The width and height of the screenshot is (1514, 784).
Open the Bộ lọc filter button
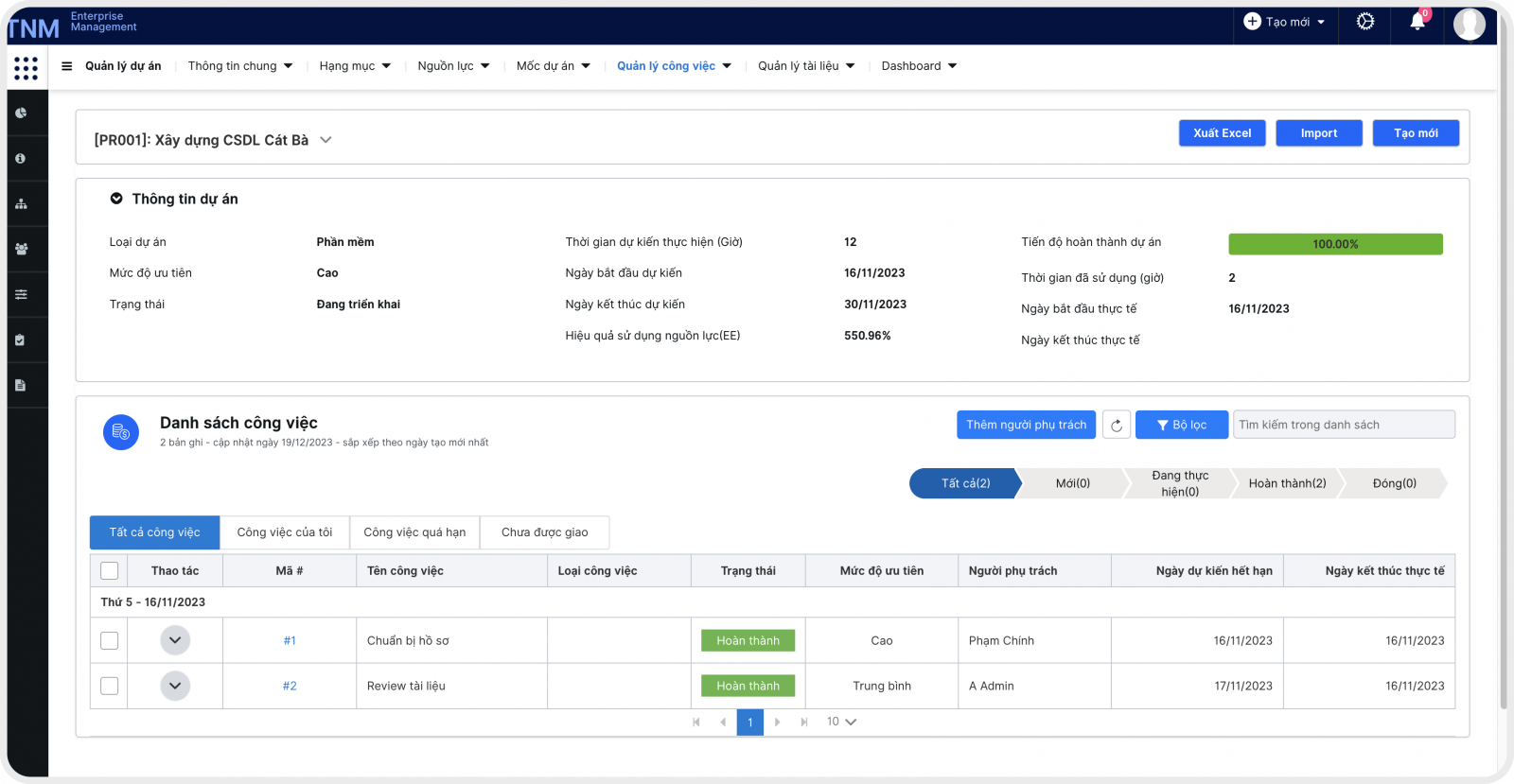coord(1182,425)
